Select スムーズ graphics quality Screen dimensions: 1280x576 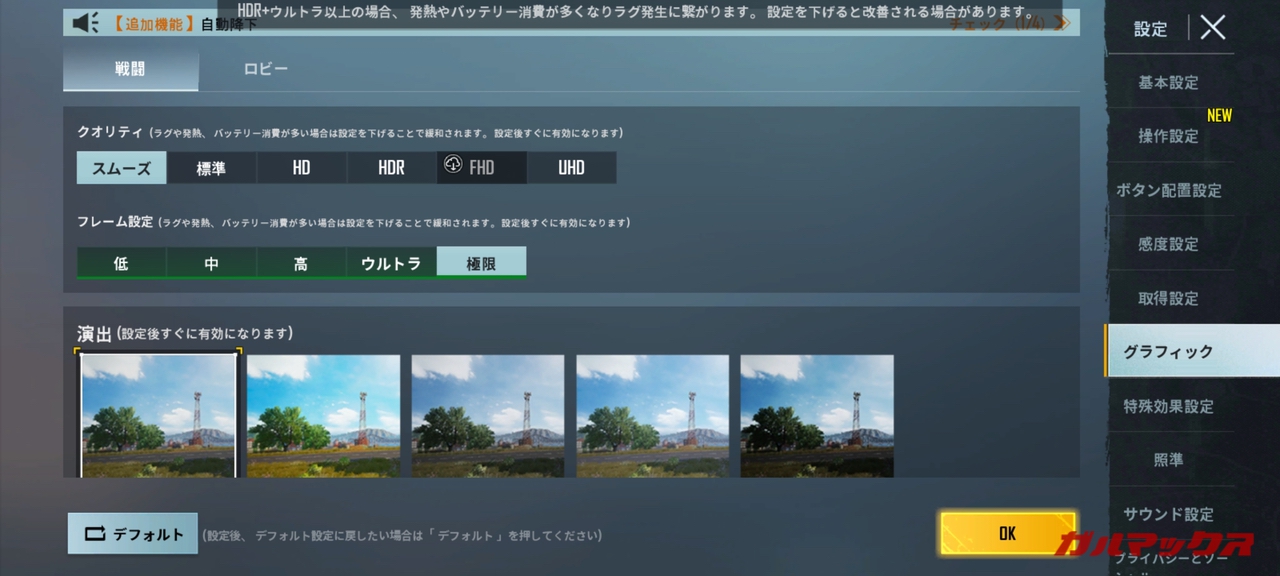tap(121, 168)
